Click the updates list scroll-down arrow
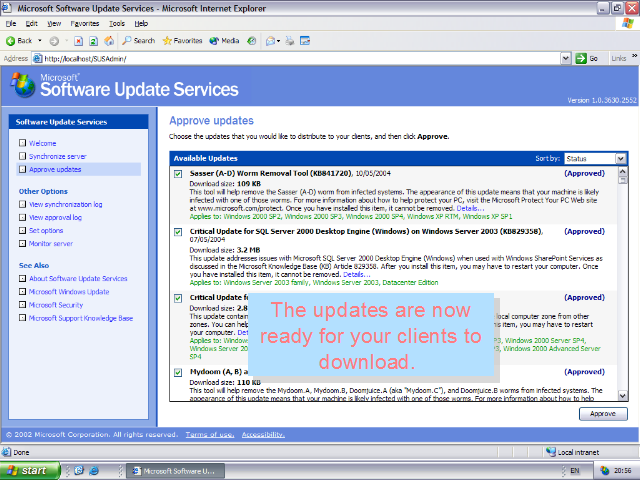The image size is (640, 480). point(622,395)
